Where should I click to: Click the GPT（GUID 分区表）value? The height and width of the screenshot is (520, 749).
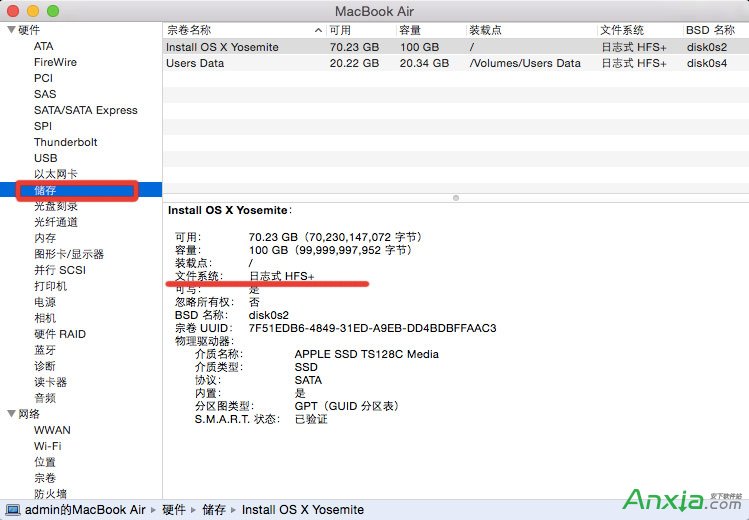point(347,406)
